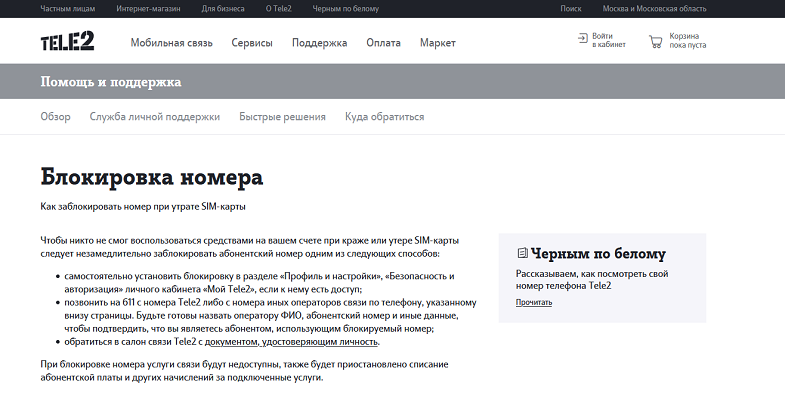The height and width of the screenshot is (393, 785).
Task: Open Поддержка menu
Action: pyautogui.click(x=319, y=43)
